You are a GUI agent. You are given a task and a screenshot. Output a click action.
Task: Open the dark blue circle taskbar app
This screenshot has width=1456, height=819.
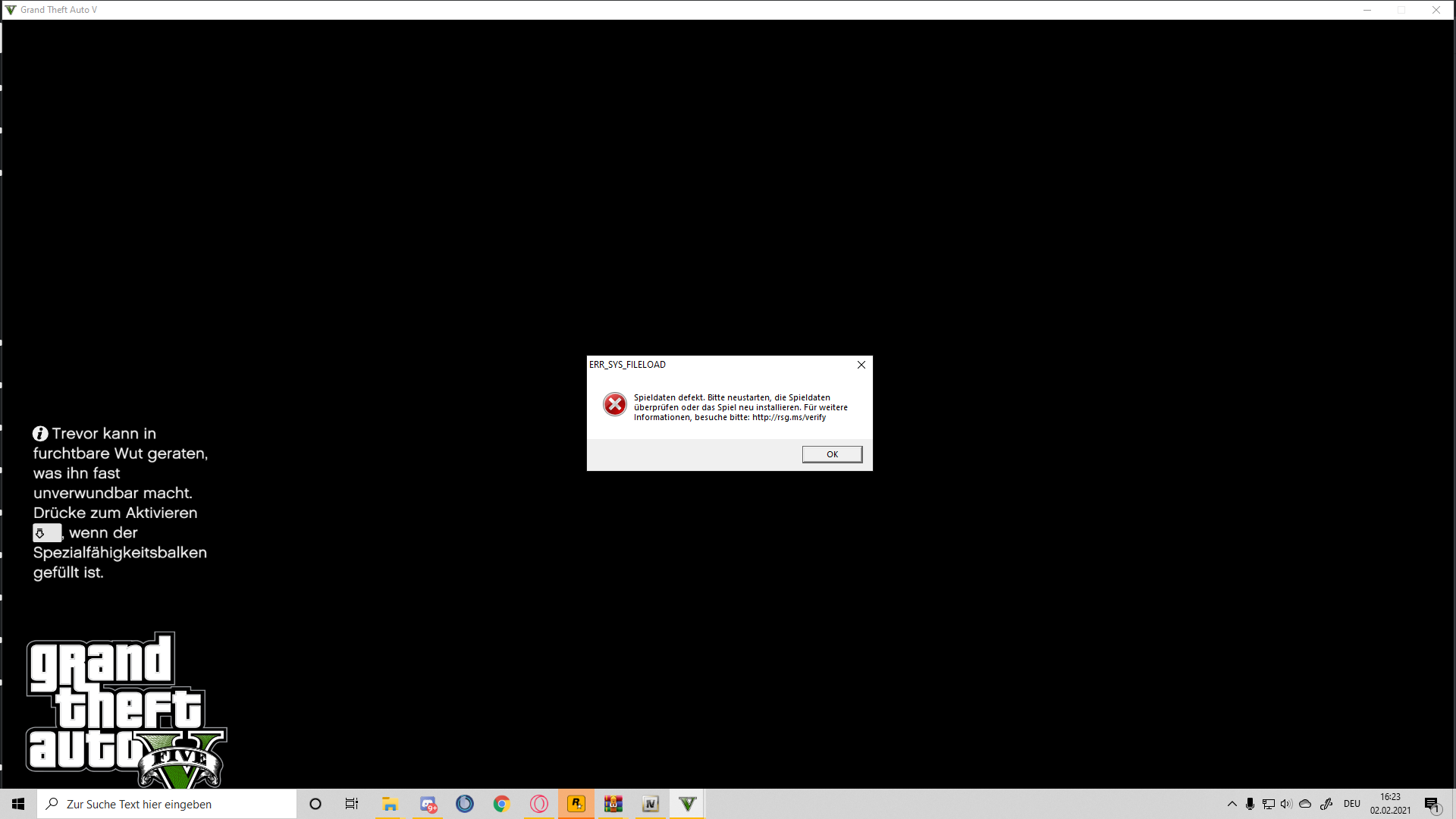pyautogui.click(x=465, y=804)
